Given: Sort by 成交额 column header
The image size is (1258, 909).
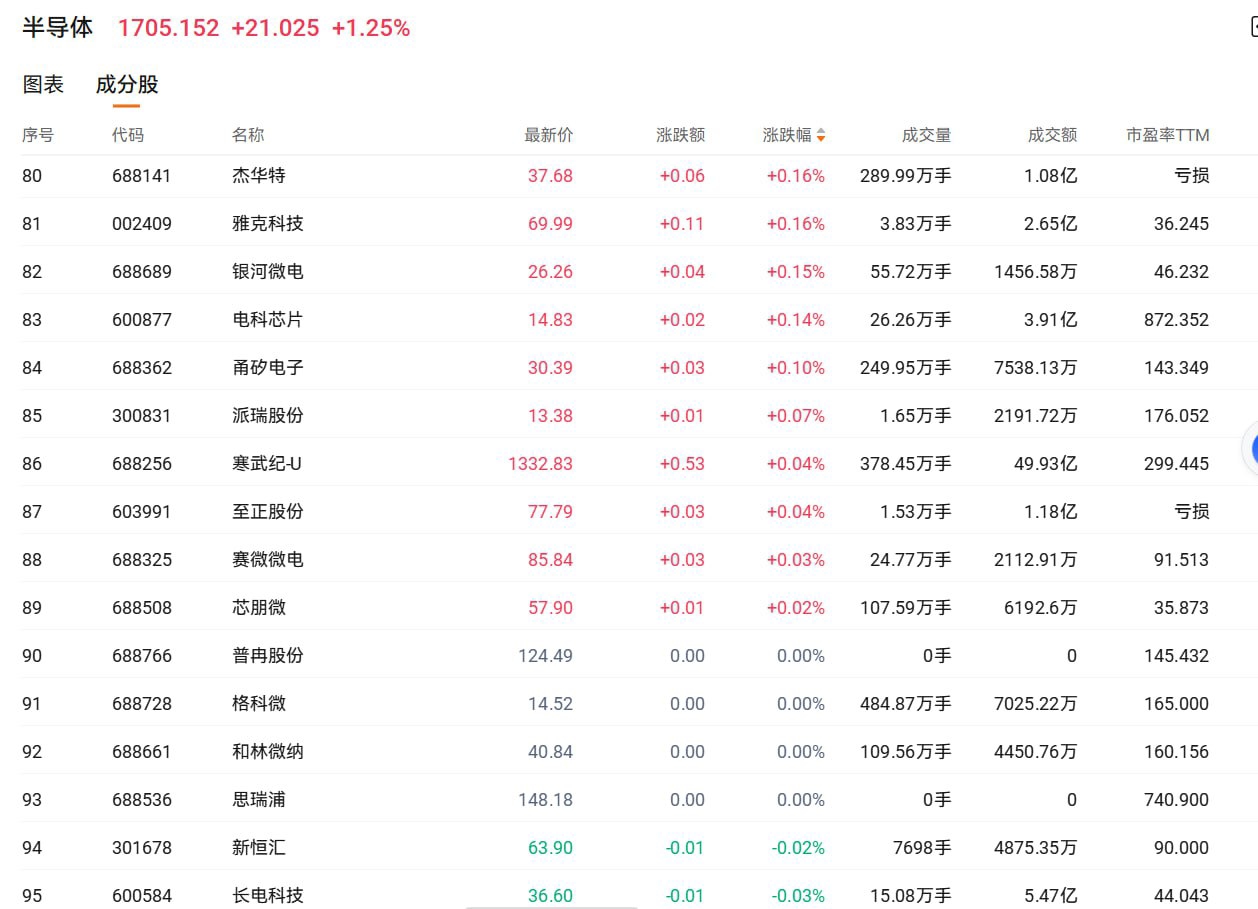Looking at the screenshot, I should (x=1052, y=135).
